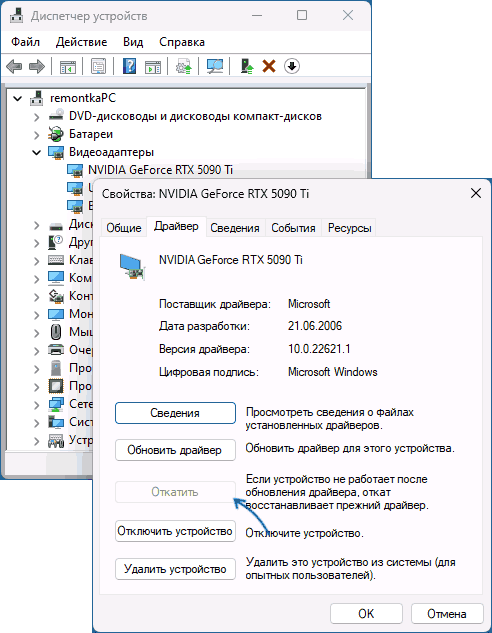492x633 pixels.
Task: Collapse the Видеоадаптеры chevron
Action: (x=37, y=153)
